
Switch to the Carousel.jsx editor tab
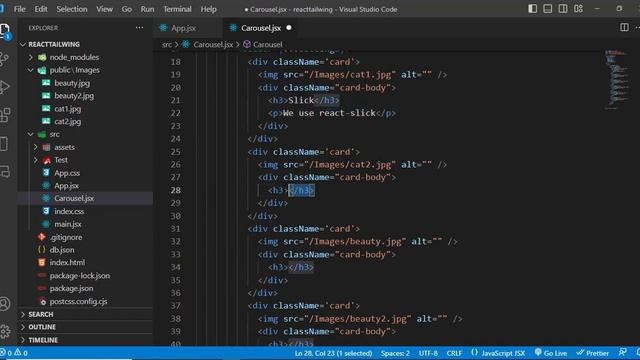(261, 28)
